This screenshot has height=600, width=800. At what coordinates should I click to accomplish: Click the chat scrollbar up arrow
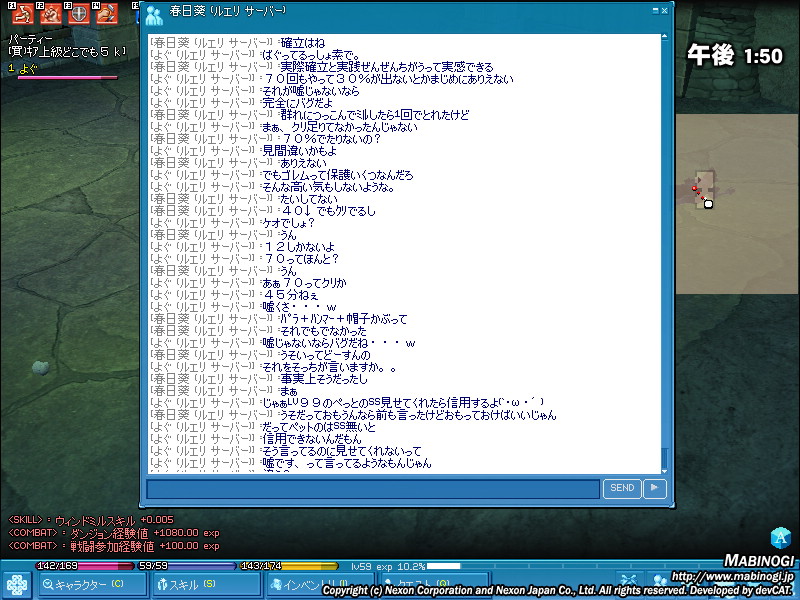pyautogui.click(x=664, y=37)
